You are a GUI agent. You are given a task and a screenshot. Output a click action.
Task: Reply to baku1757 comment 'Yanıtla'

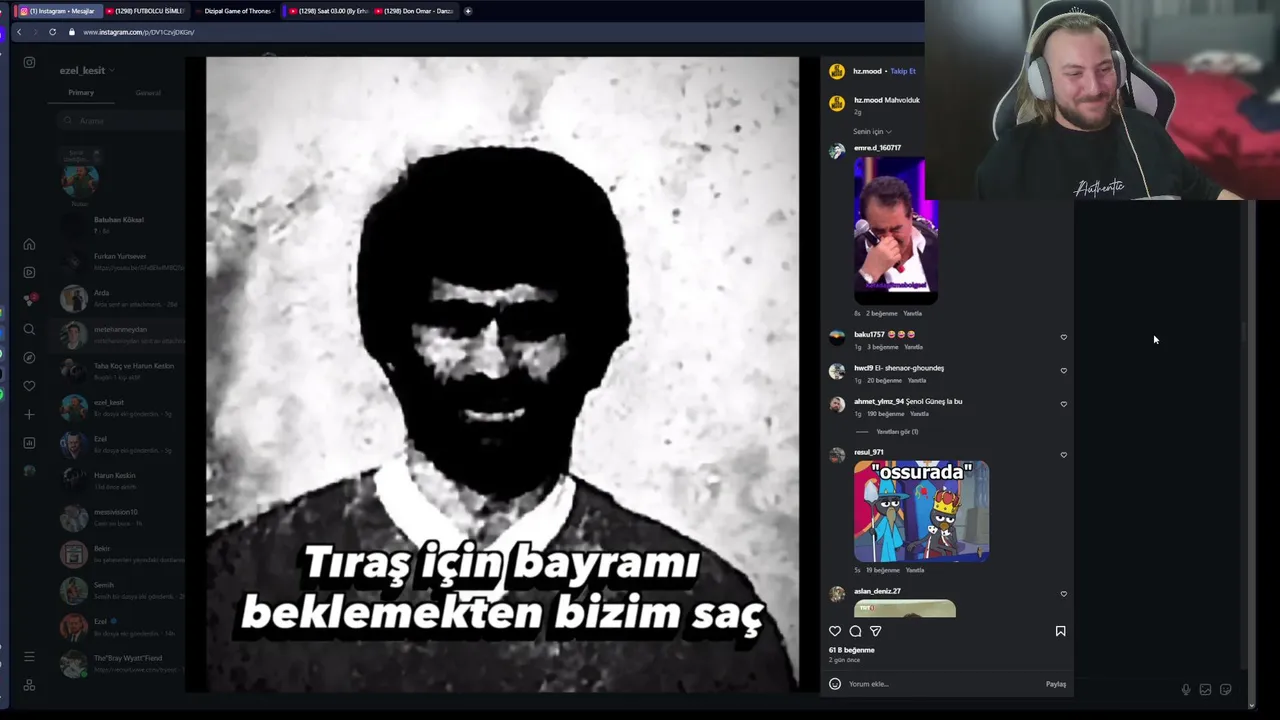tap(913, 346)
